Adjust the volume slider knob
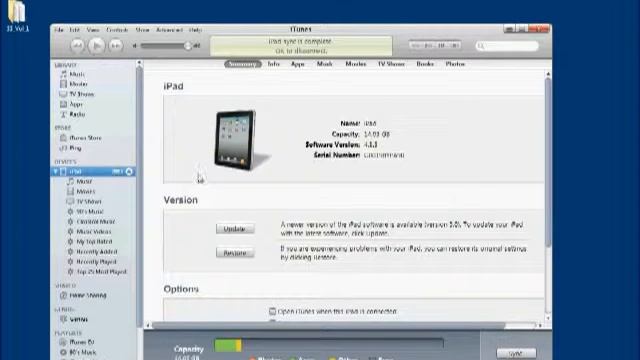640x360 pixels. (x=188, y=46)
